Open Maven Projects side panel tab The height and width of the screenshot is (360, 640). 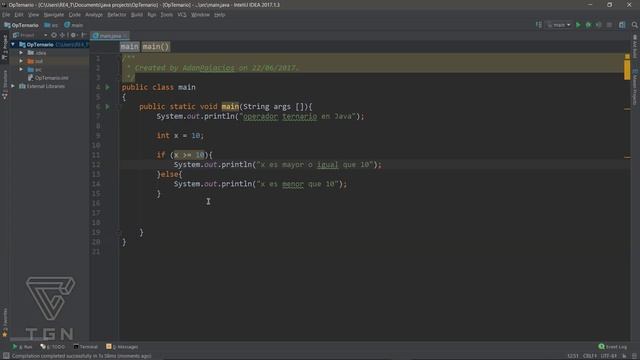pos(635,87)
